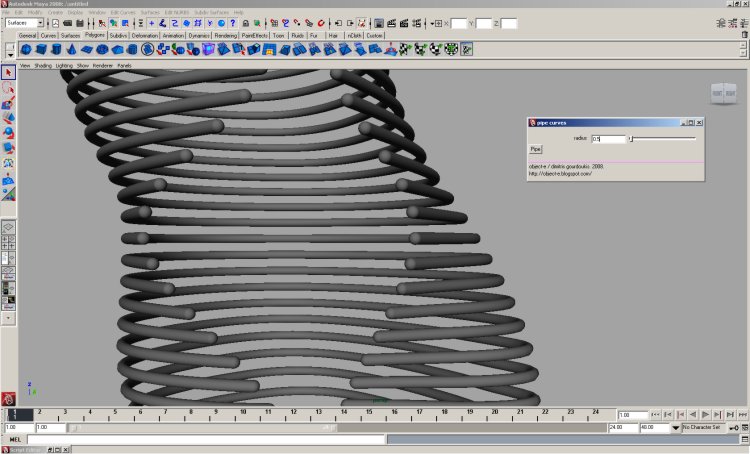Toggle snap to grids in status line
Image resolution: width=750 pixels, height=454 pixels.
(274, 23)
